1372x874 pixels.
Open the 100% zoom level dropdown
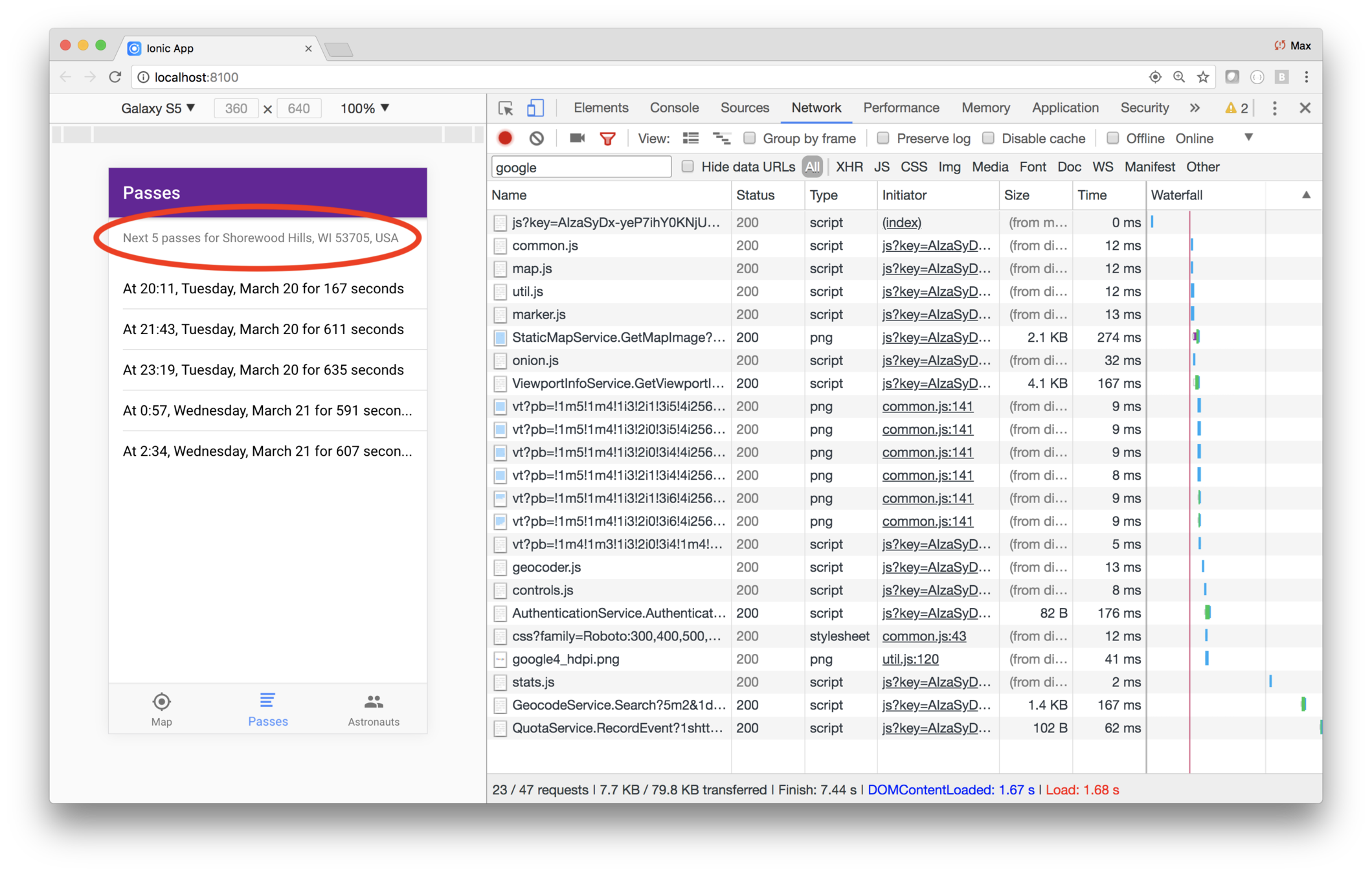(x=365, y=108)
